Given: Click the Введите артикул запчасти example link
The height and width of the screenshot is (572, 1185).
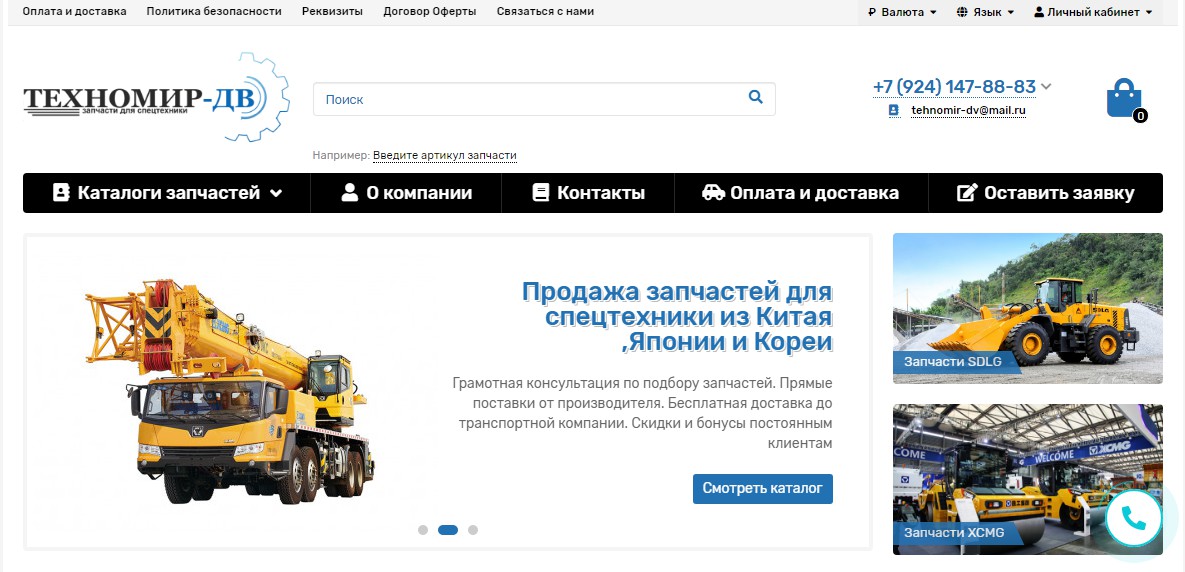Looking at the screenshot, I should (x=445, y=155).
